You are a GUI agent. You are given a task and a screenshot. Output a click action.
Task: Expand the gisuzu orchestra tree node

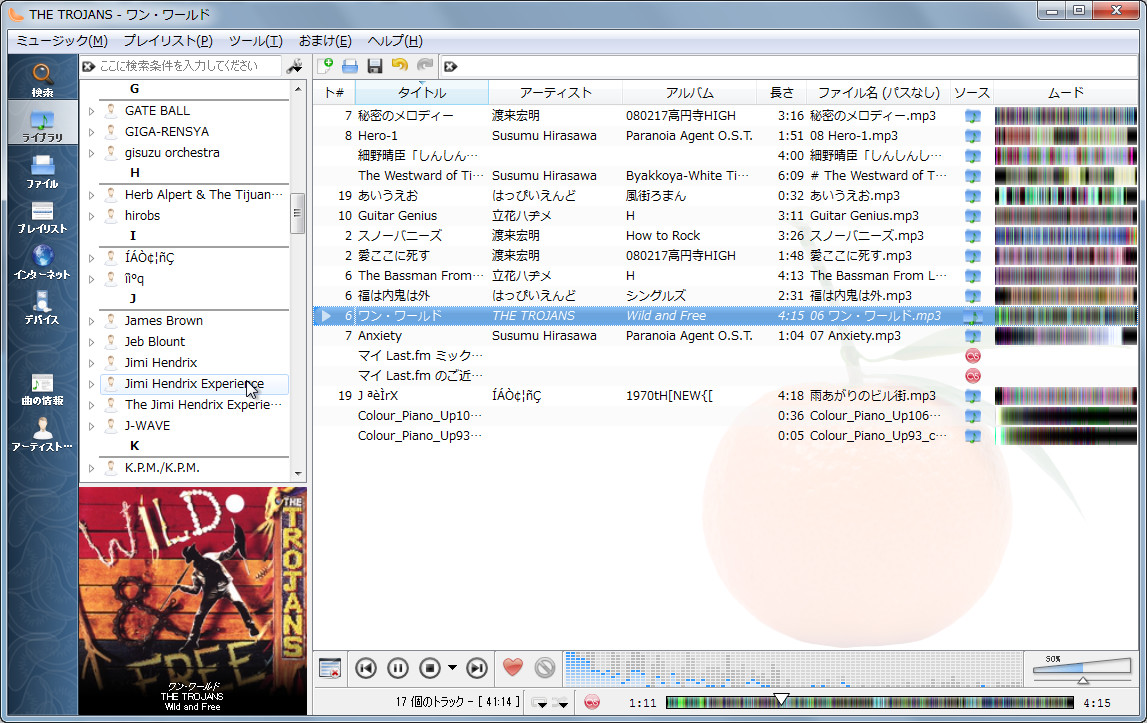tap(91, 154)
